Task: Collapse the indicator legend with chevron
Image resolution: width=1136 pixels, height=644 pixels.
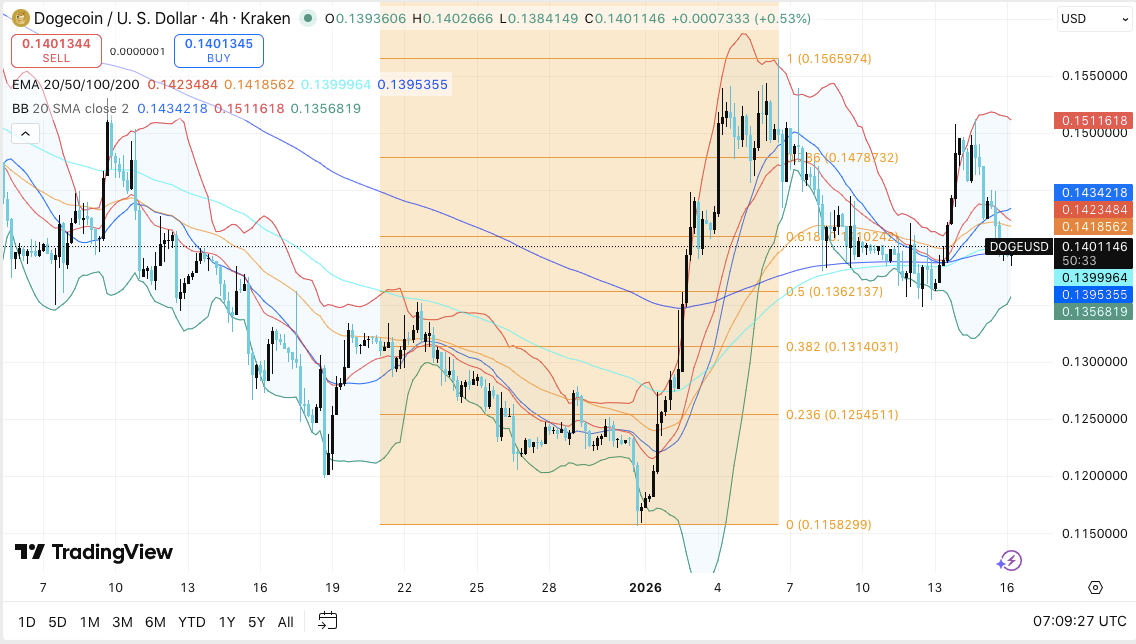Action: (25, 133)
